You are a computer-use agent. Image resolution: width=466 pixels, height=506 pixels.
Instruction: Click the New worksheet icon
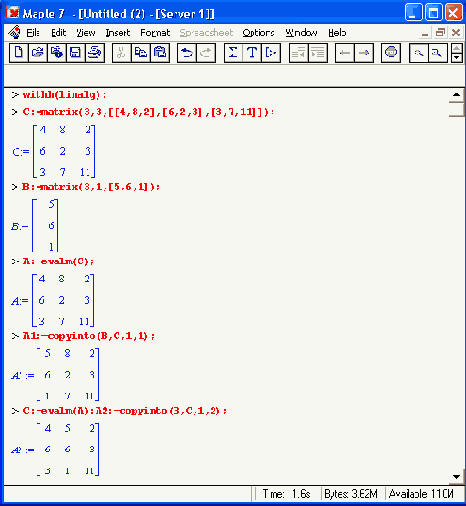(19, 53)
